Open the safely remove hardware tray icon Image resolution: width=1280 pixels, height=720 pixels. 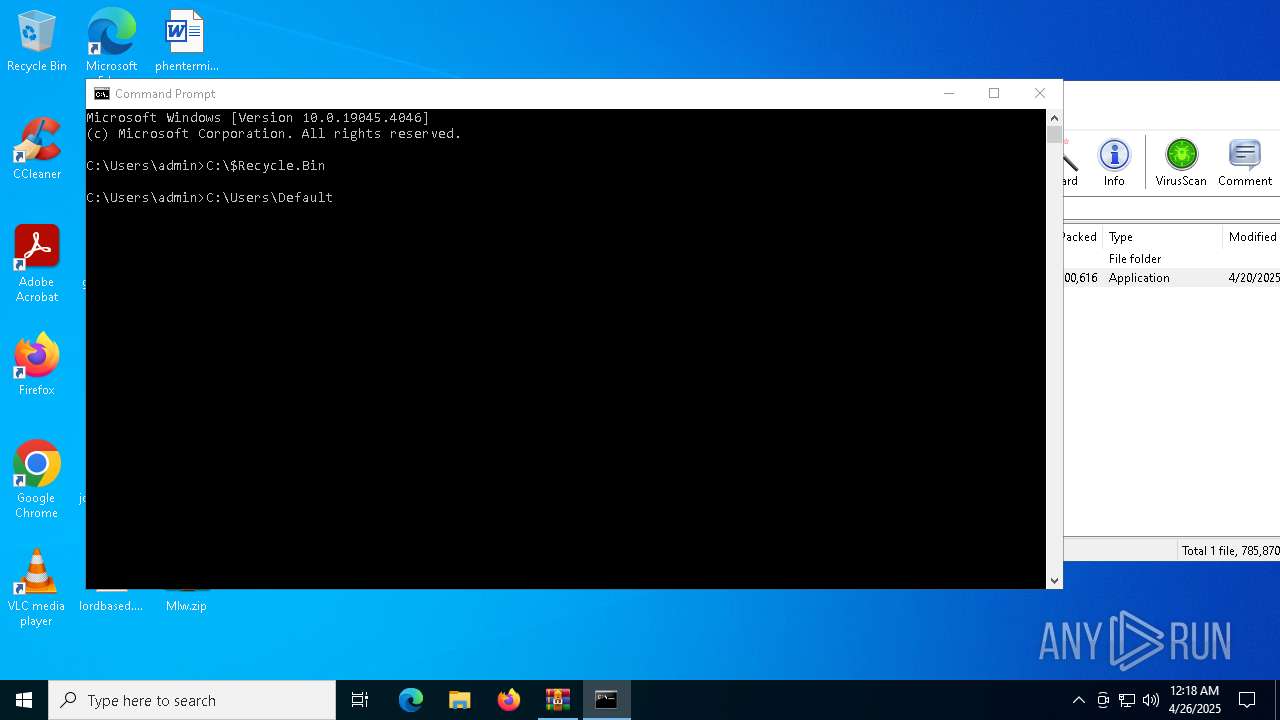click(x=1103, y=700)
